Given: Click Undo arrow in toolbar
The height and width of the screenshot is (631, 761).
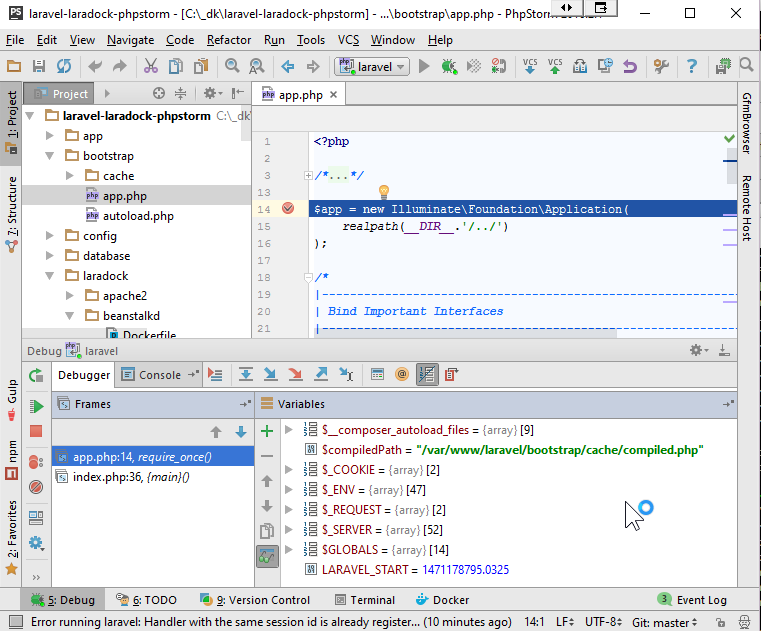Looking at the screenshot, I should [95, 66].
